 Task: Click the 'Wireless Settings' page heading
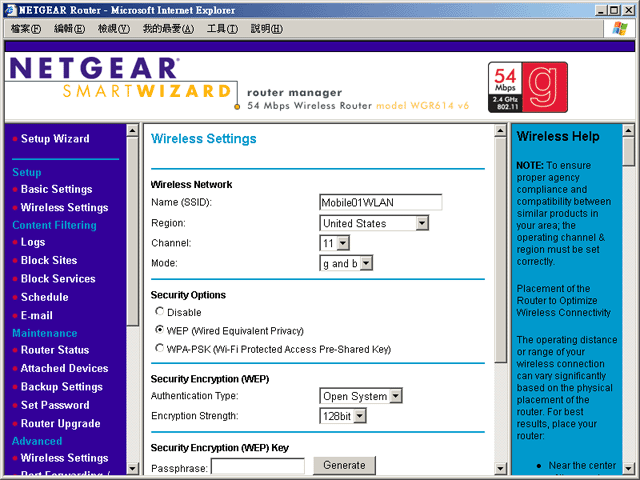pyautogui.click(x=204, y=139)
